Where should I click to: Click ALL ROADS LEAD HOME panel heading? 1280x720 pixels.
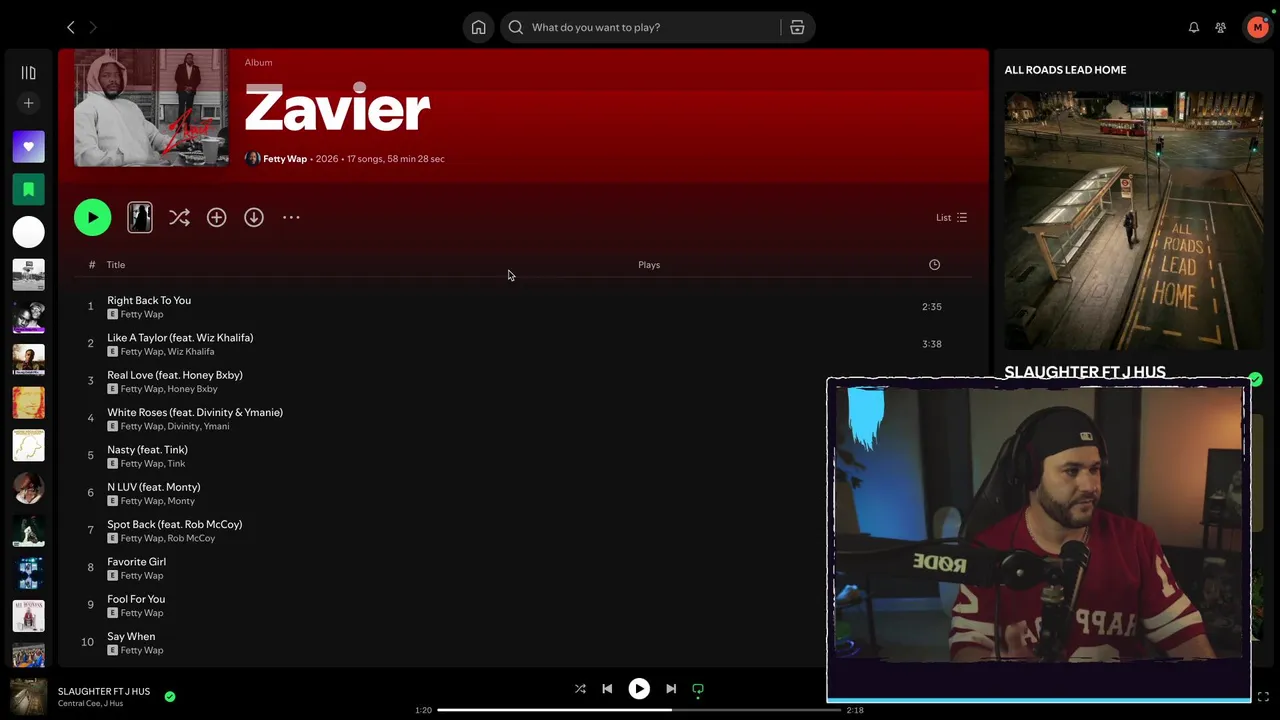[1065, 70]
